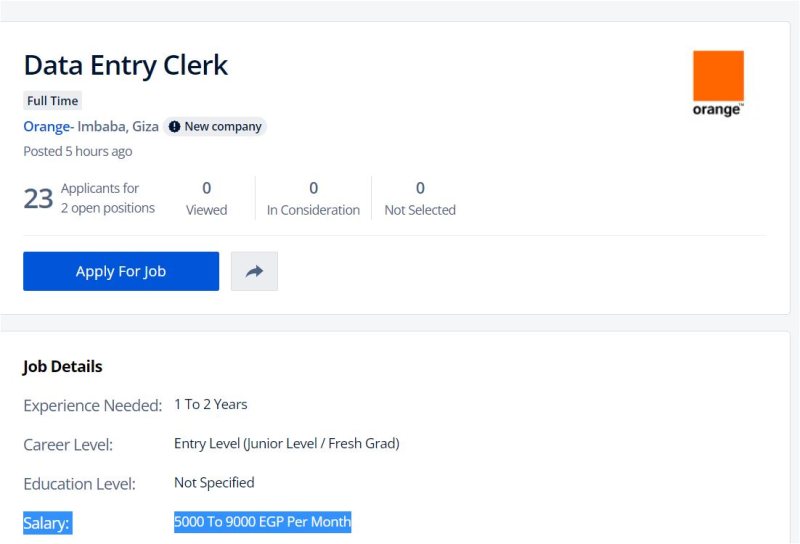The image size is (800, 544).
Task: Click the Apply For Job button
Action: [121, 271]
